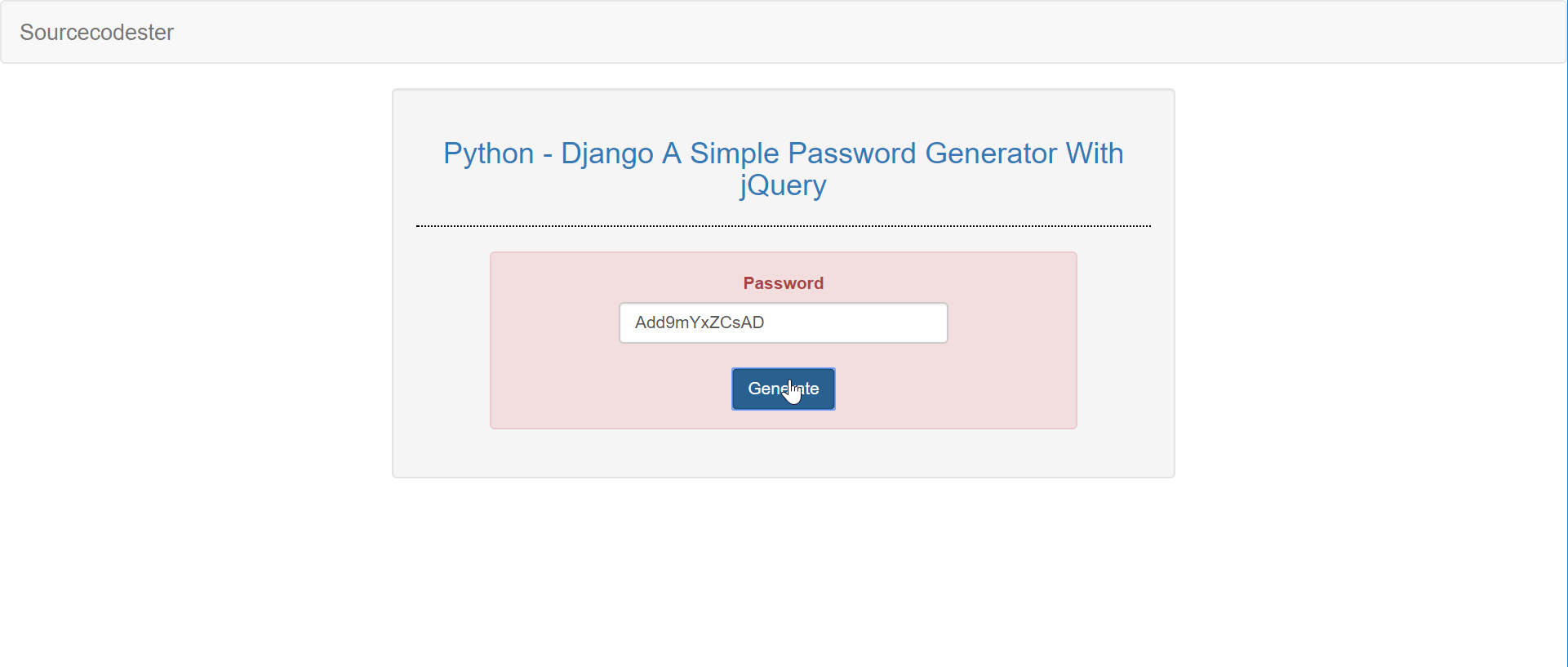
Task: Click the word jQuery in the heading
Action: point(783,185)
